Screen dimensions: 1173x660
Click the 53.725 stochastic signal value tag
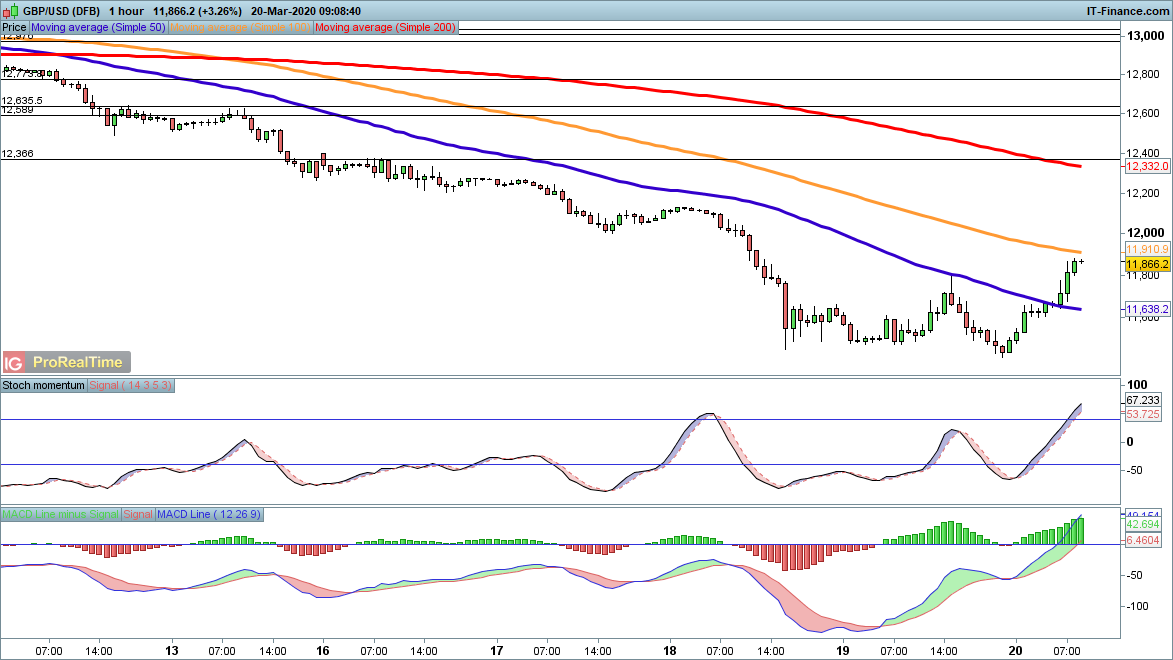[x=1143, y=415]
